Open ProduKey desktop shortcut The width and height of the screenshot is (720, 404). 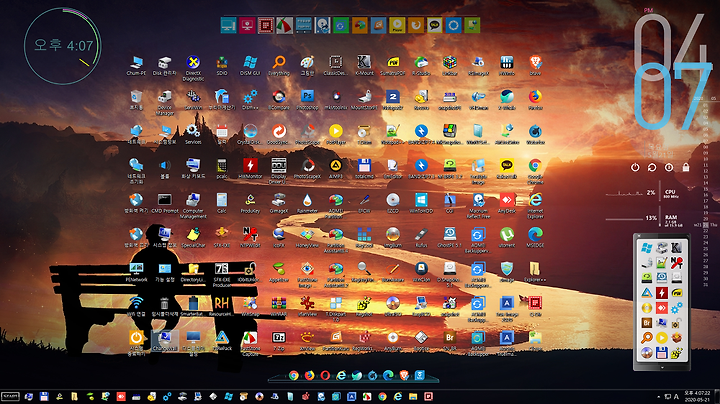[250, 203]
